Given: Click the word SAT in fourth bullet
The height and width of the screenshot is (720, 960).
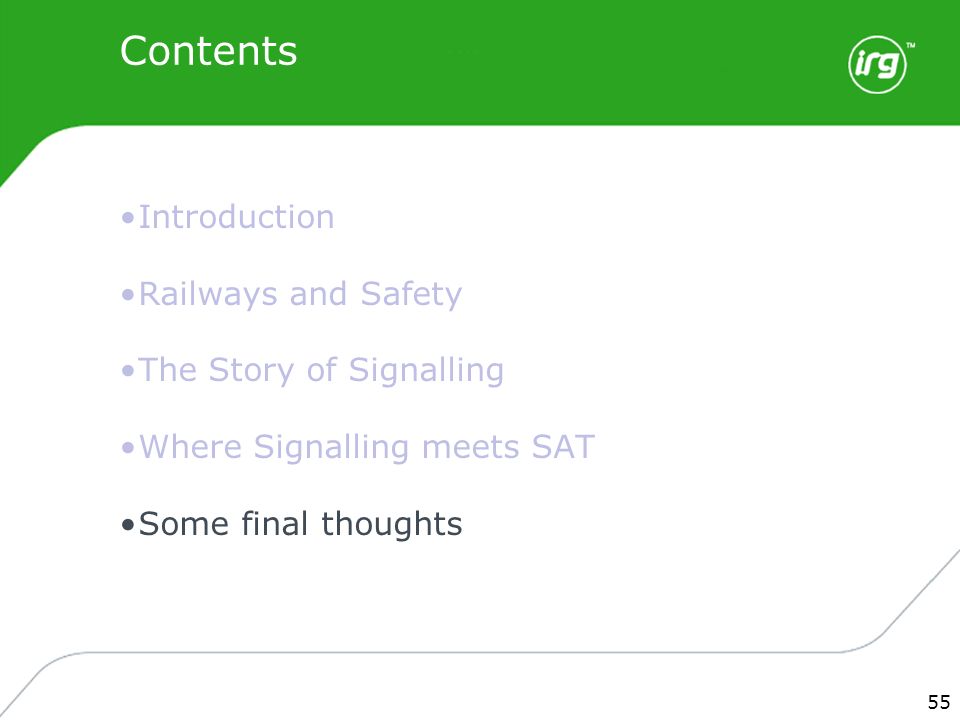Looking at the screenshot, I should coord(563,447).
